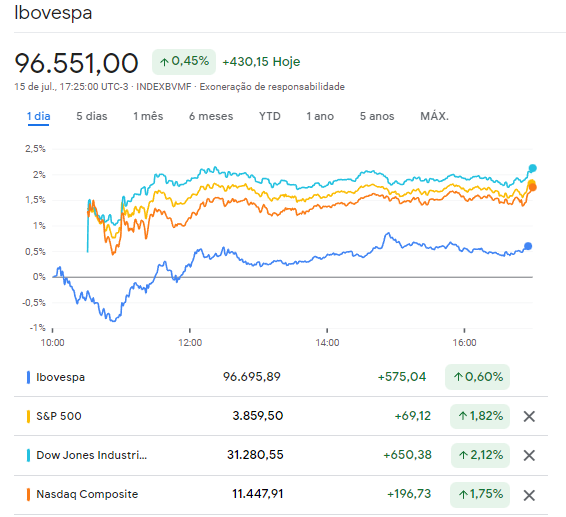Click the 10:00 time axis label

(52, 343)
